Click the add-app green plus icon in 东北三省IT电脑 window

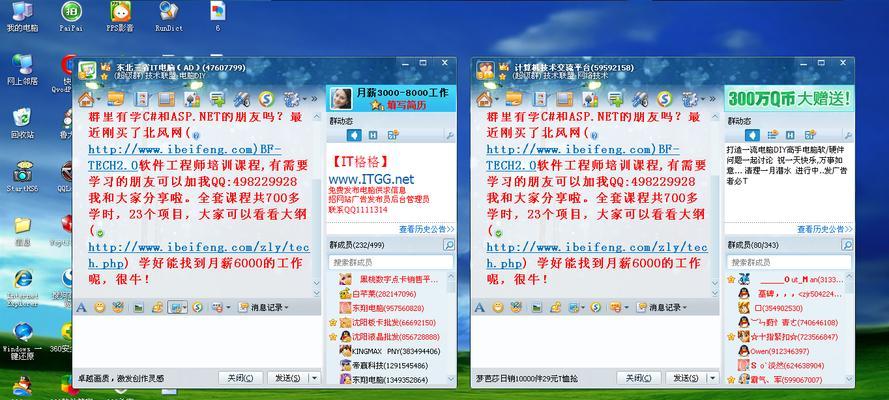(217, 99)
